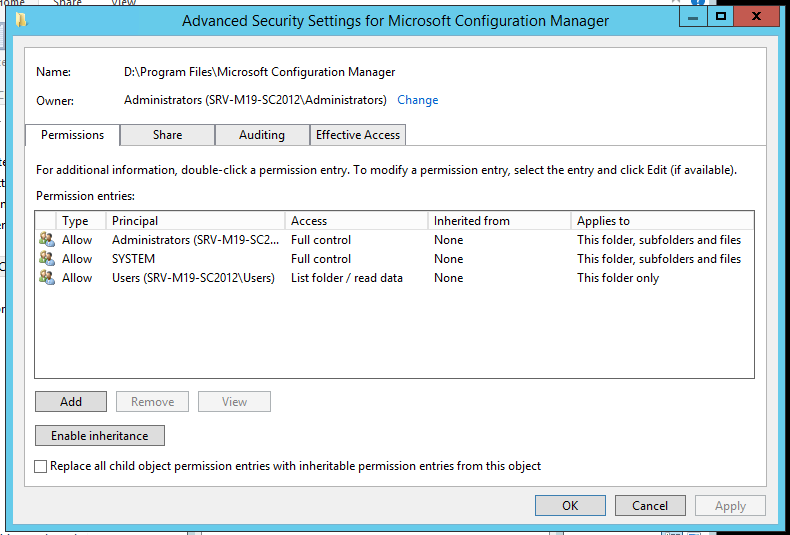The image size is (790, 535).
Task: Click the user group icon for Administrators entry
Action: pyautogui.click(x=47, y=239)
